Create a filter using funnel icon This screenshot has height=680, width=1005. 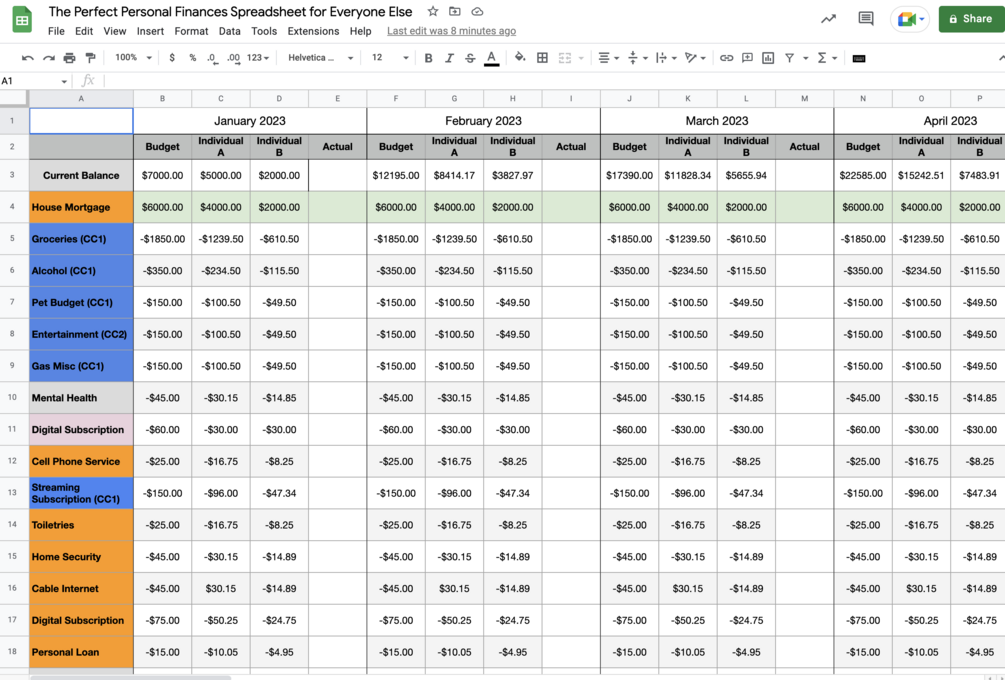pyautogui.click(x=790, y=58)
